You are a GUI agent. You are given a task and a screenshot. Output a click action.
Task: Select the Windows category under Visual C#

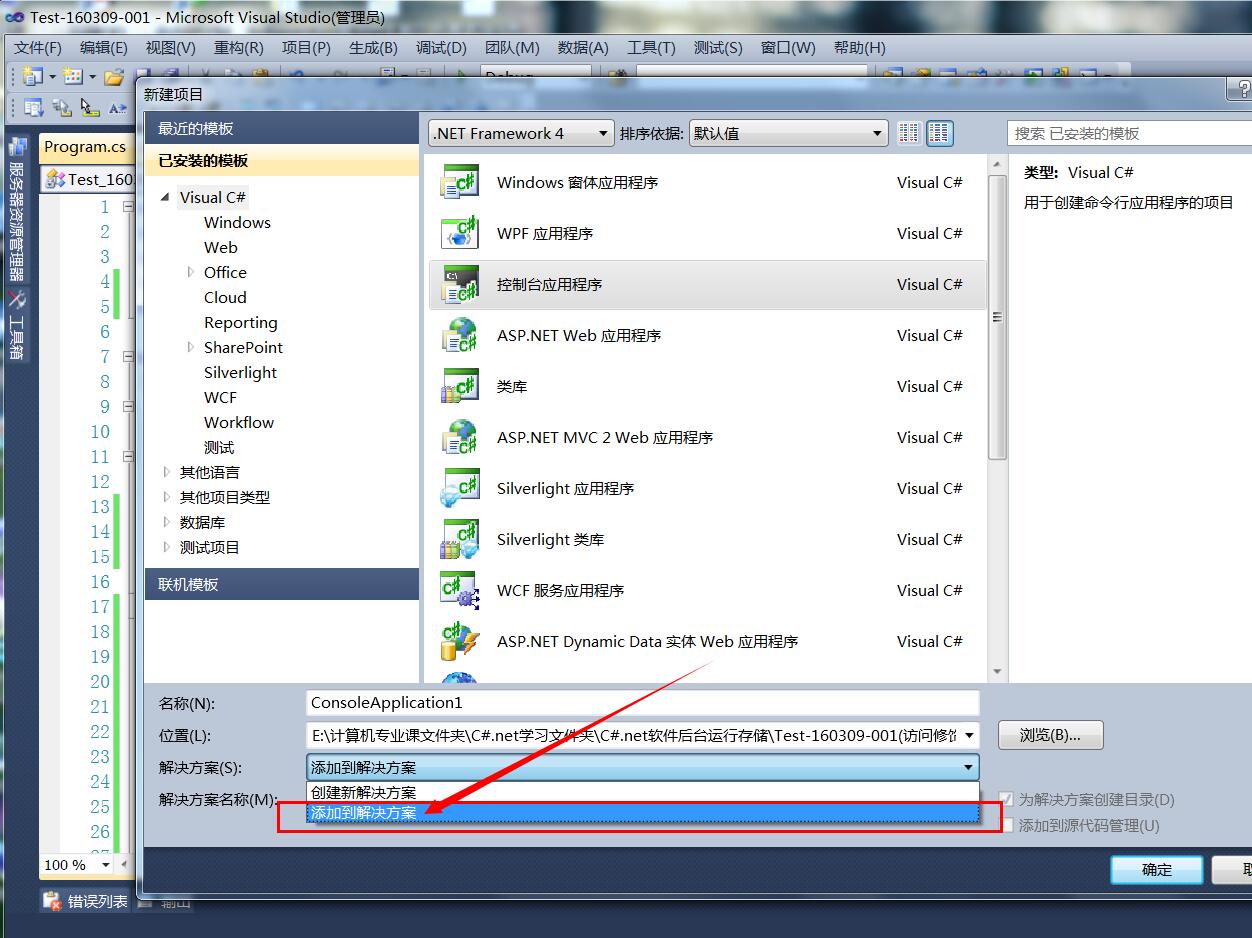pos(237,222)
